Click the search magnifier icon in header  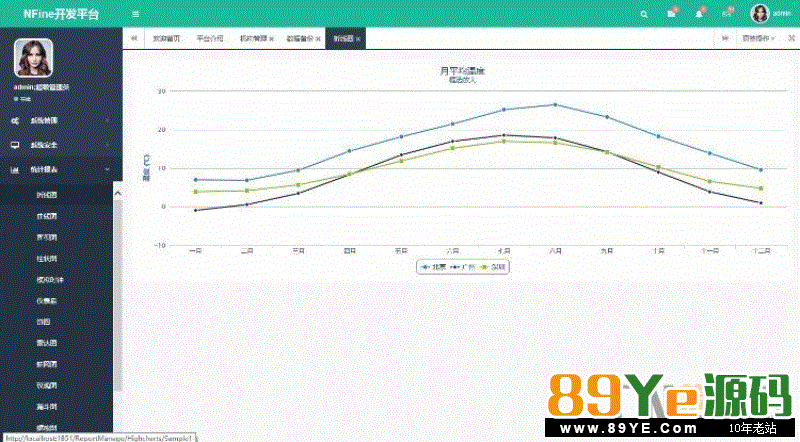tap(643, 14)
